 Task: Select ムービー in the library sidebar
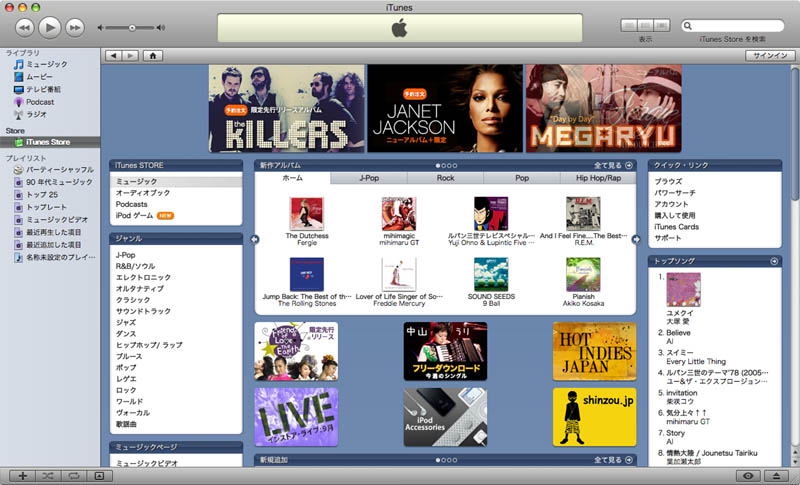click(39, 76)
